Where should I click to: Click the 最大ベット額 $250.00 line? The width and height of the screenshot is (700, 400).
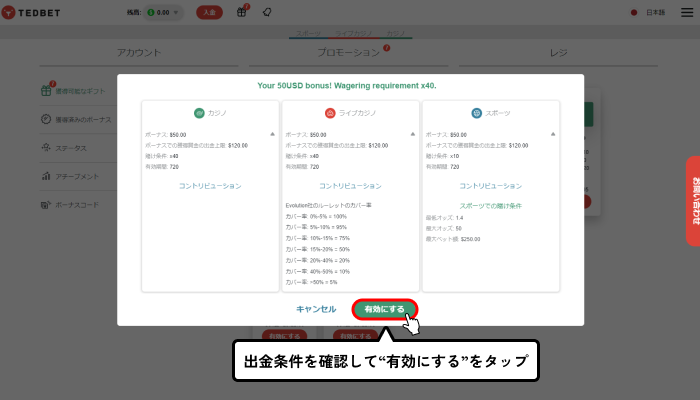(x=453, y=239)
